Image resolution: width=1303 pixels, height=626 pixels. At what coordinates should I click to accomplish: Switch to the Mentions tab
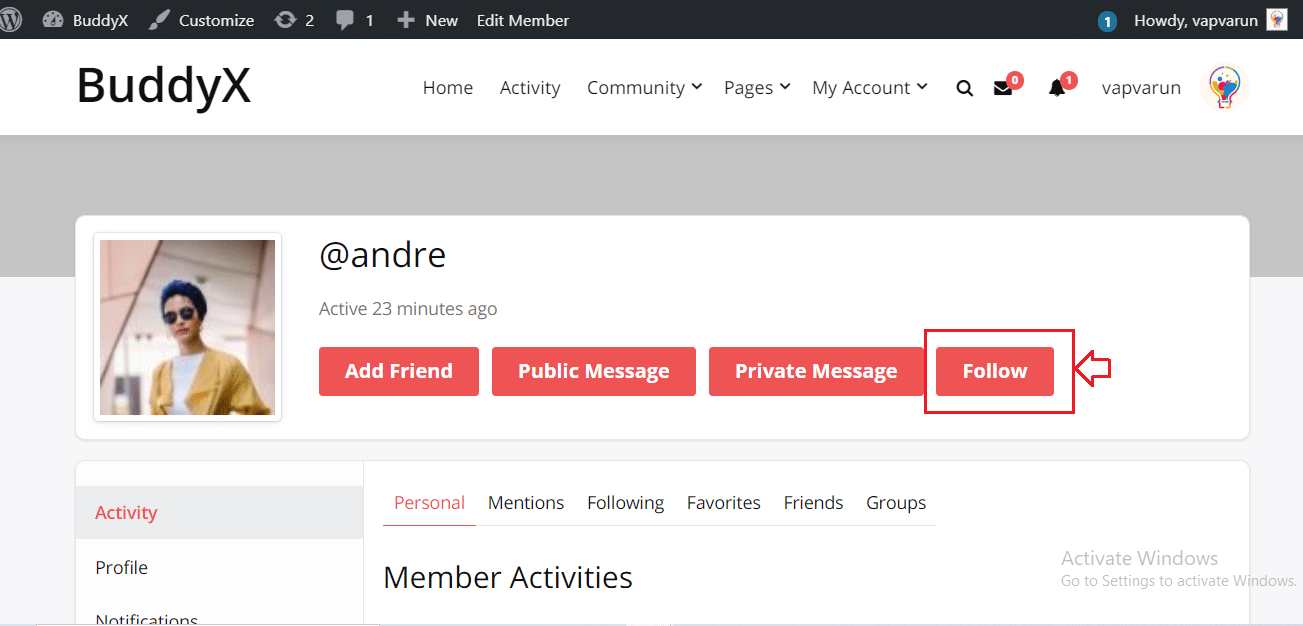point(526,502)
